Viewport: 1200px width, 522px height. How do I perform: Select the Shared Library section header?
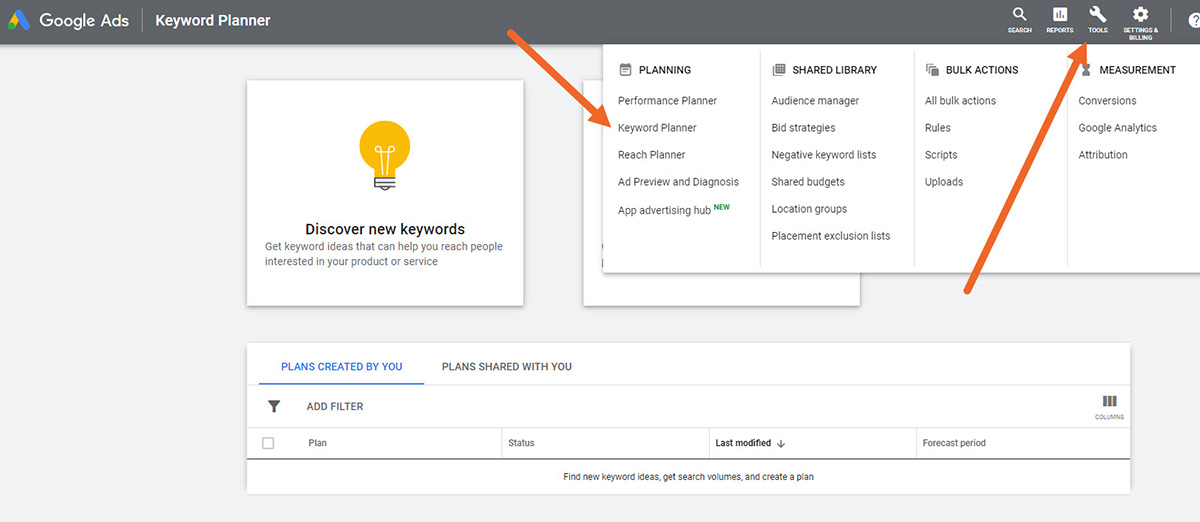point(825,70)
